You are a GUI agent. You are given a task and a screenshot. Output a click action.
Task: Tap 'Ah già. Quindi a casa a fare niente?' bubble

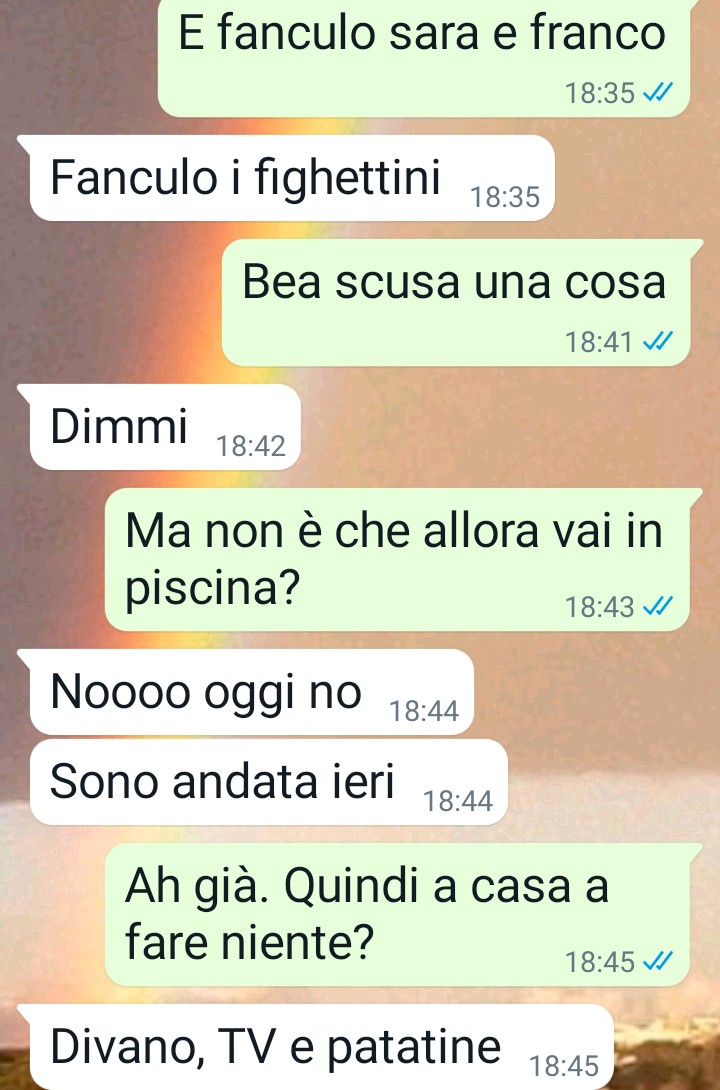click(398, 915)
